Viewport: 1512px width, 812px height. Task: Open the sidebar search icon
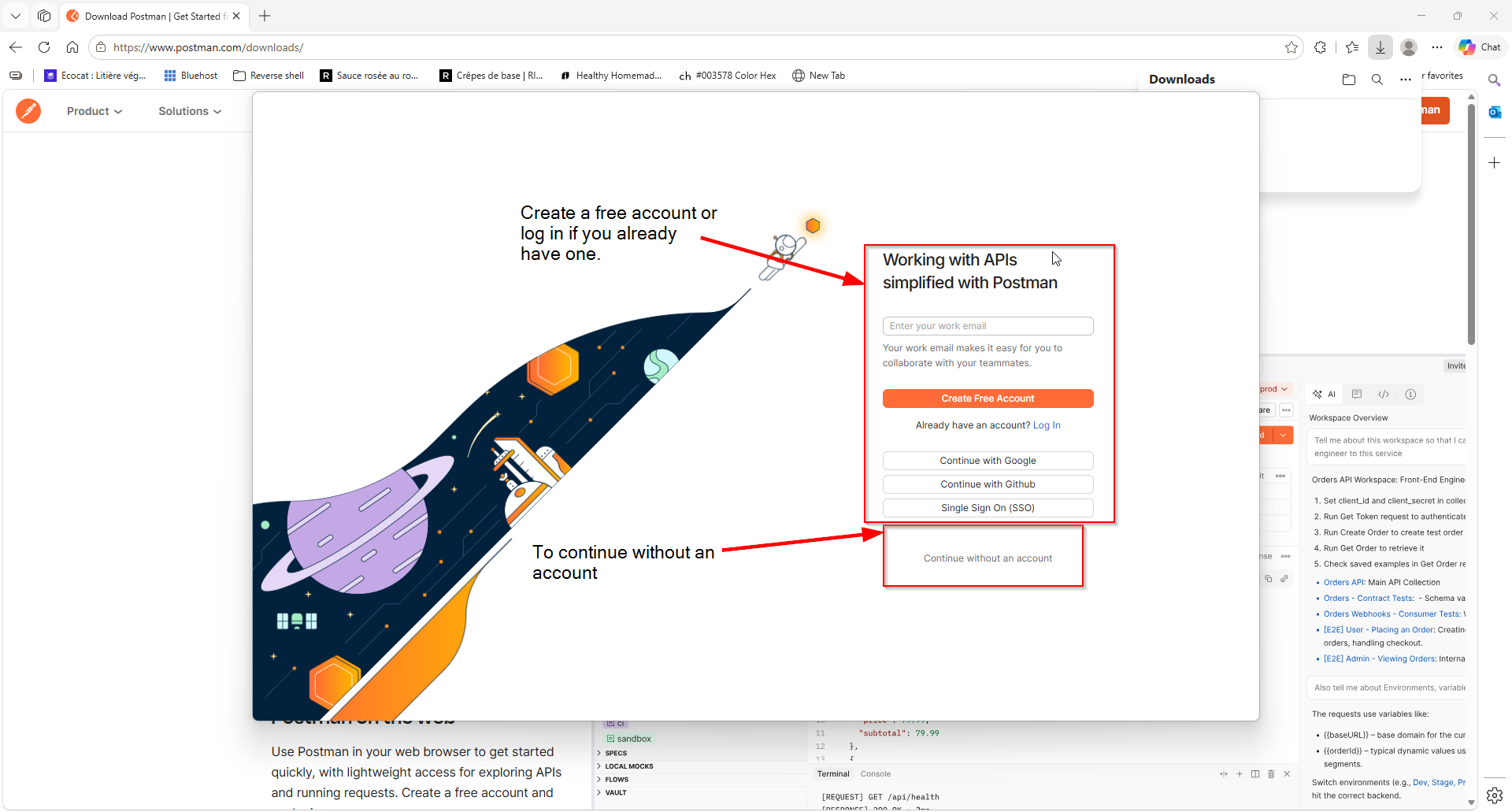[1495, 80]
